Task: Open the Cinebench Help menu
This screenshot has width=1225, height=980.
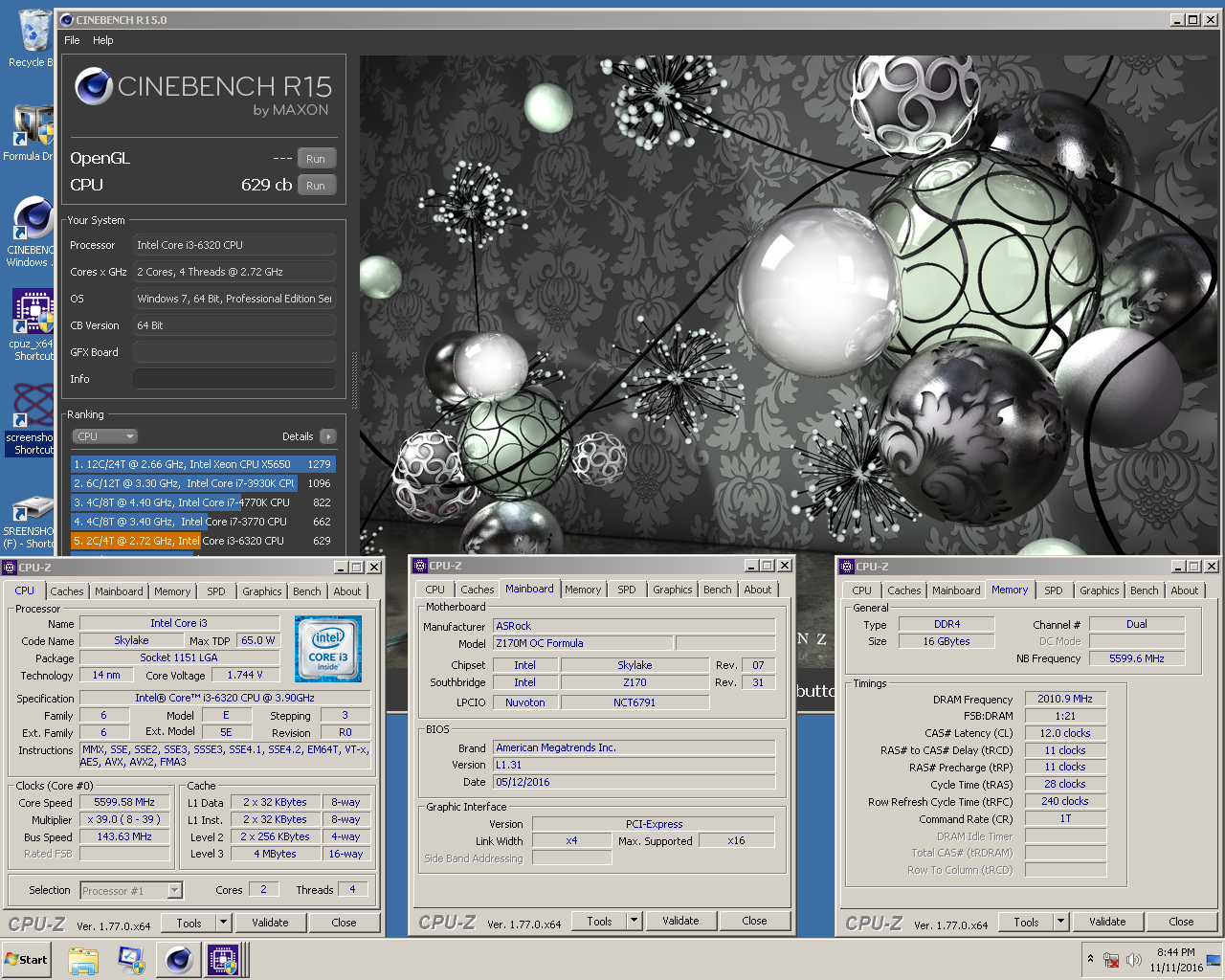Action: (103, 40)
